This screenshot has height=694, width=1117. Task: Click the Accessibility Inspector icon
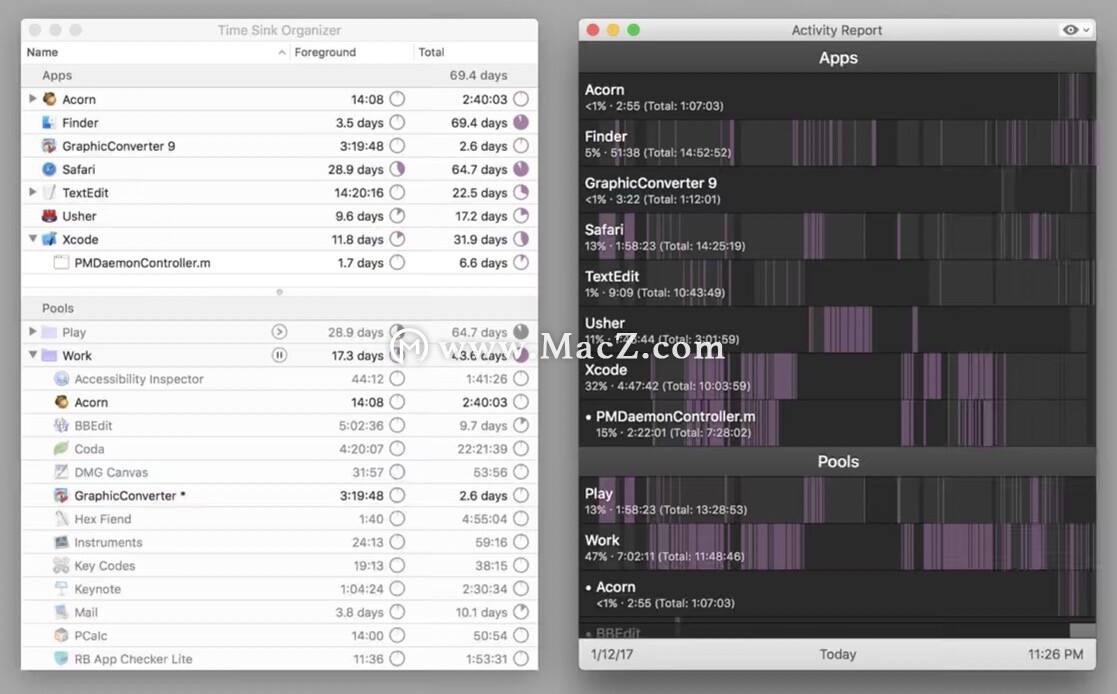pyautogui.click(x=61, y=379)
